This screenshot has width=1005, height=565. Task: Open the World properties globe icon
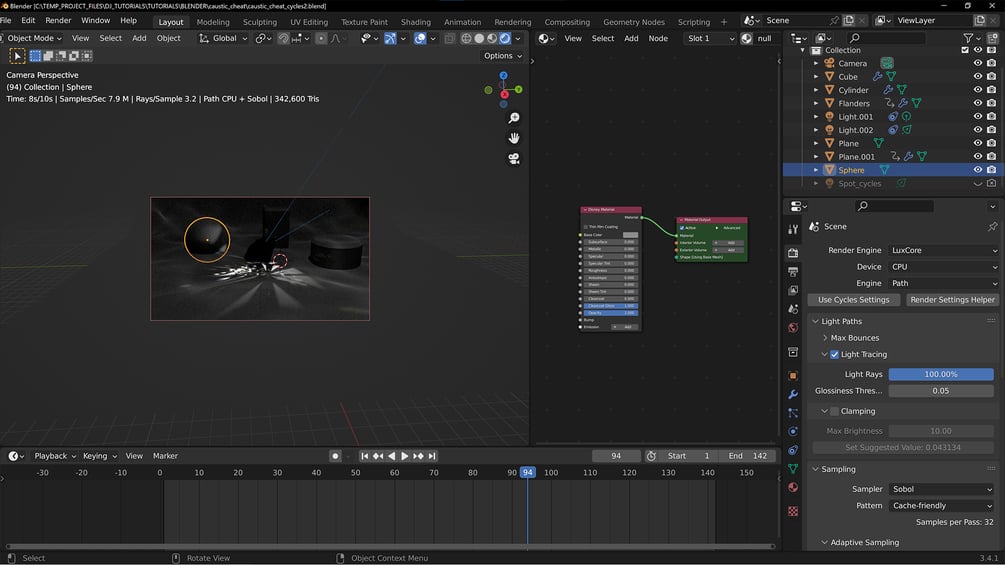tap(793, 328)
